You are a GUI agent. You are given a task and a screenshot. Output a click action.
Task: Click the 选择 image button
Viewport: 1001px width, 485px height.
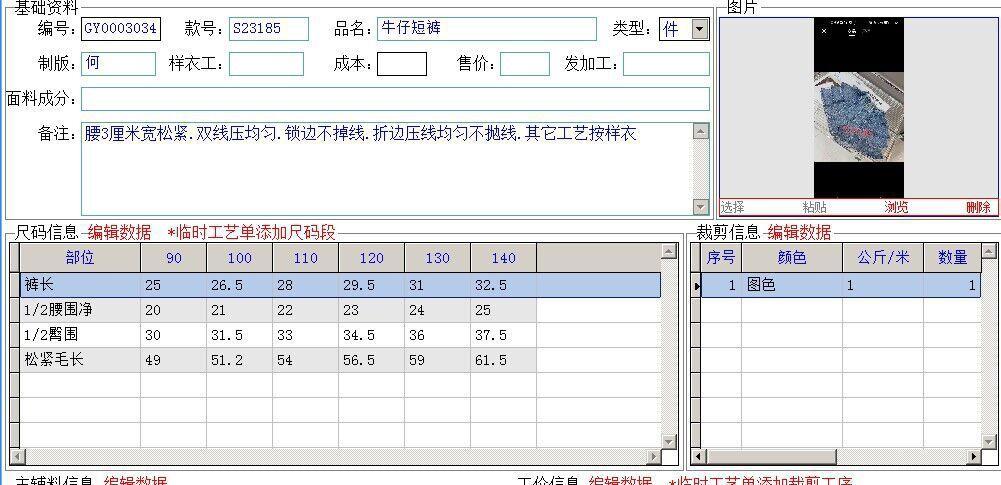pyautogui.click(x=733, y=207)
